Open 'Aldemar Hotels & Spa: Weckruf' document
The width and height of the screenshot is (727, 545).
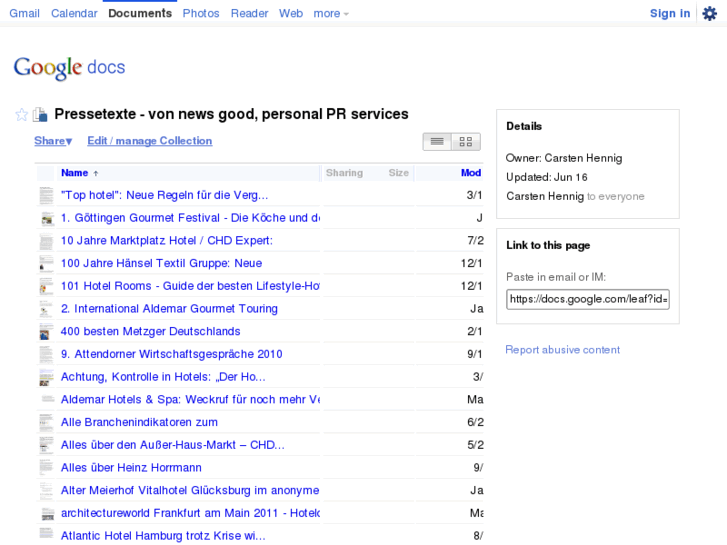190,400
